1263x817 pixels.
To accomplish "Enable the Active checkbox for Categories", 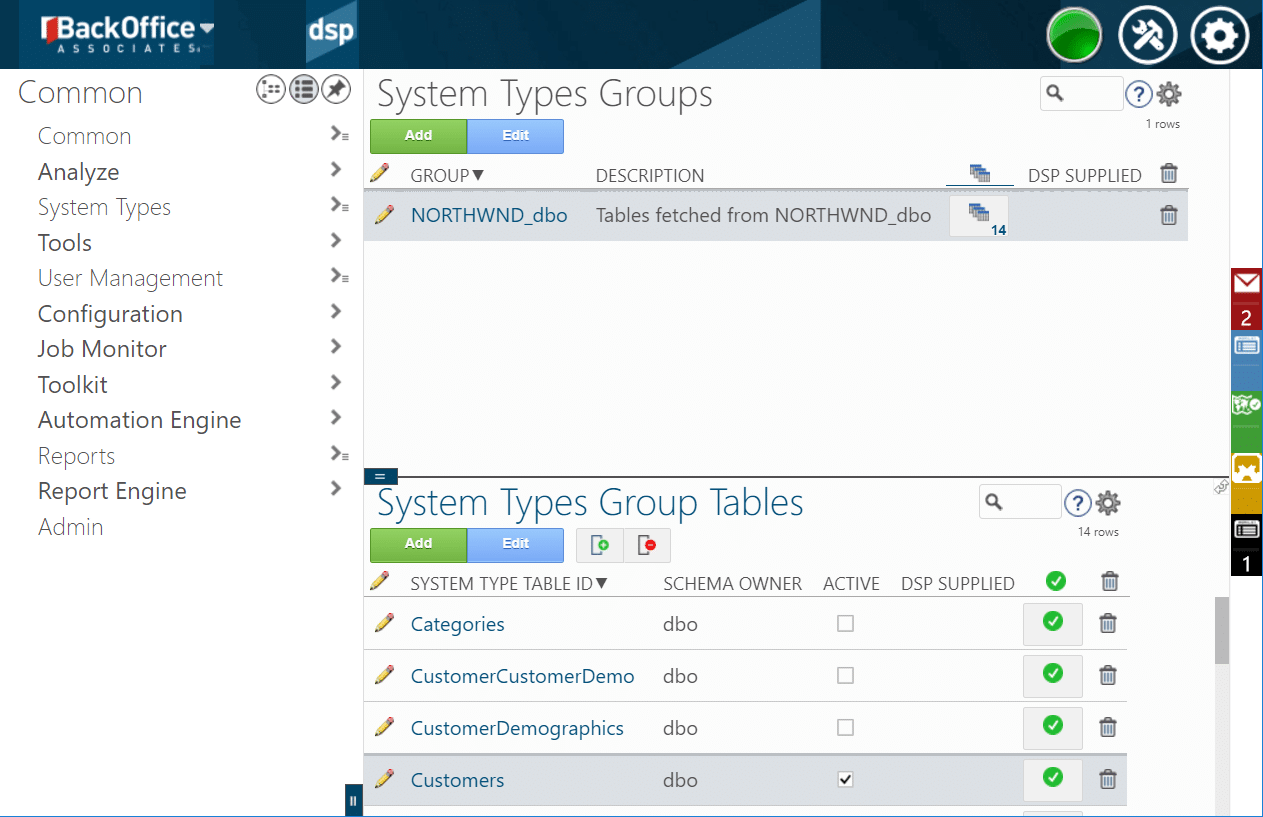I will pos(845,623).
